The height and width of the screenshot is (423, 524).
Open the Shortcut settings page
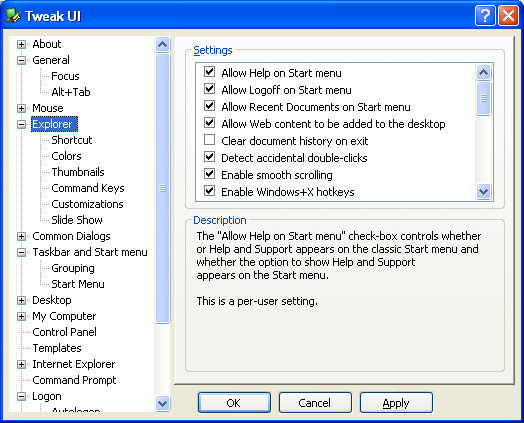click(72, 140)
